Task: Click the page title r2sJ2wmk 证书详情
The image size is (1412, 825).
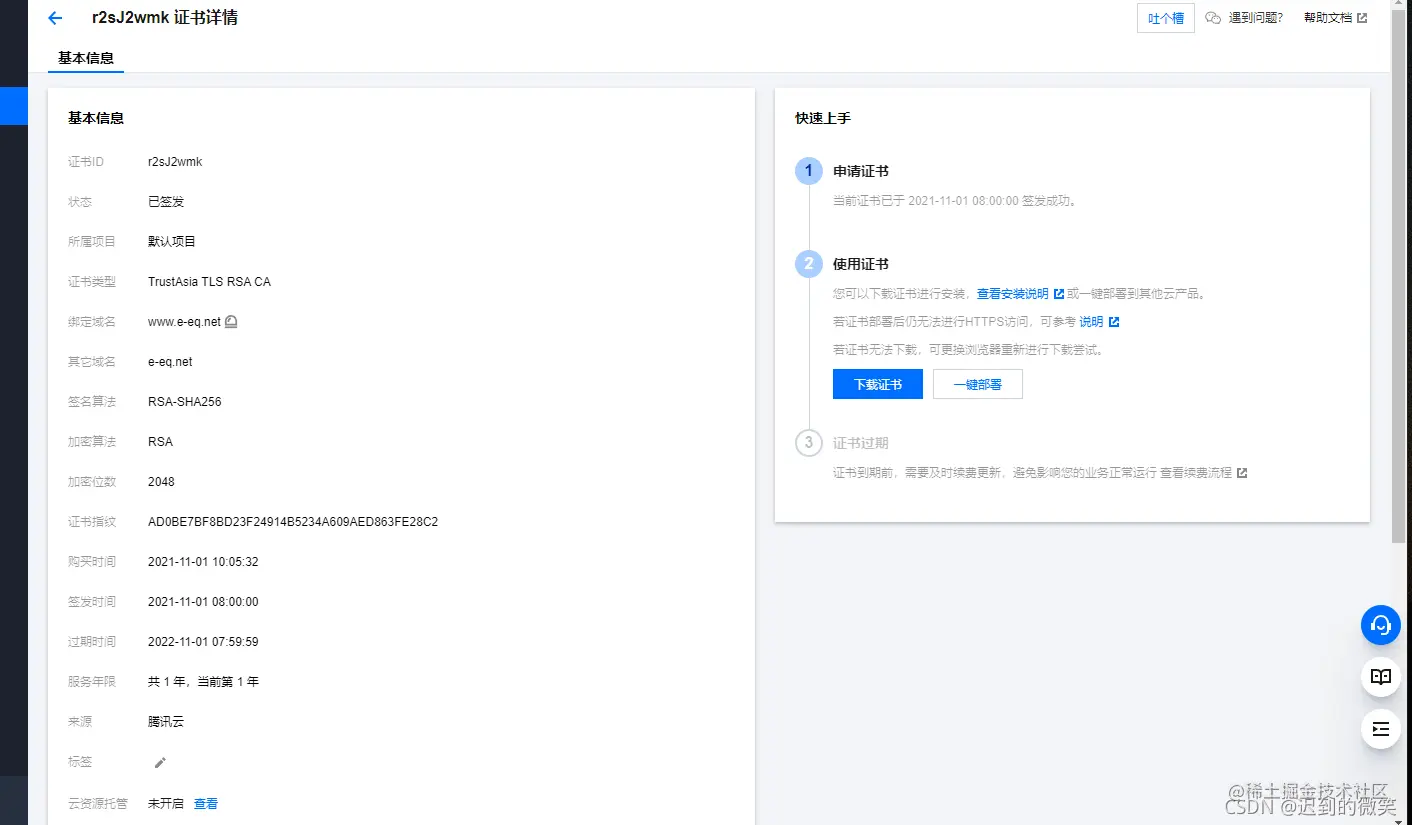Action: pos(165,18)
